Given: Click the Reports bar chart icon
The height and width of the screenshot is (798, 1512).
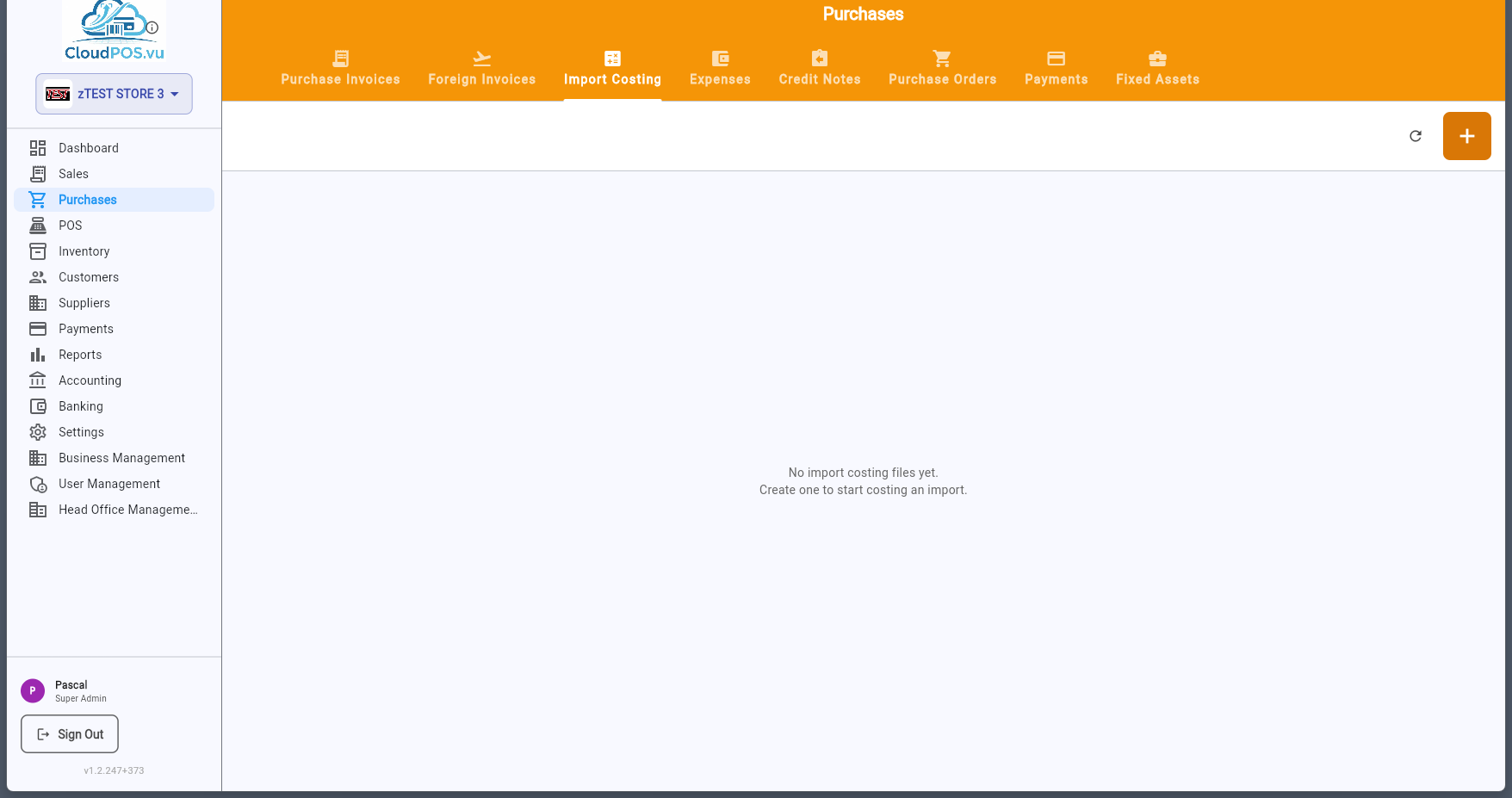Looking at the screenshot, I should [38, 355].
